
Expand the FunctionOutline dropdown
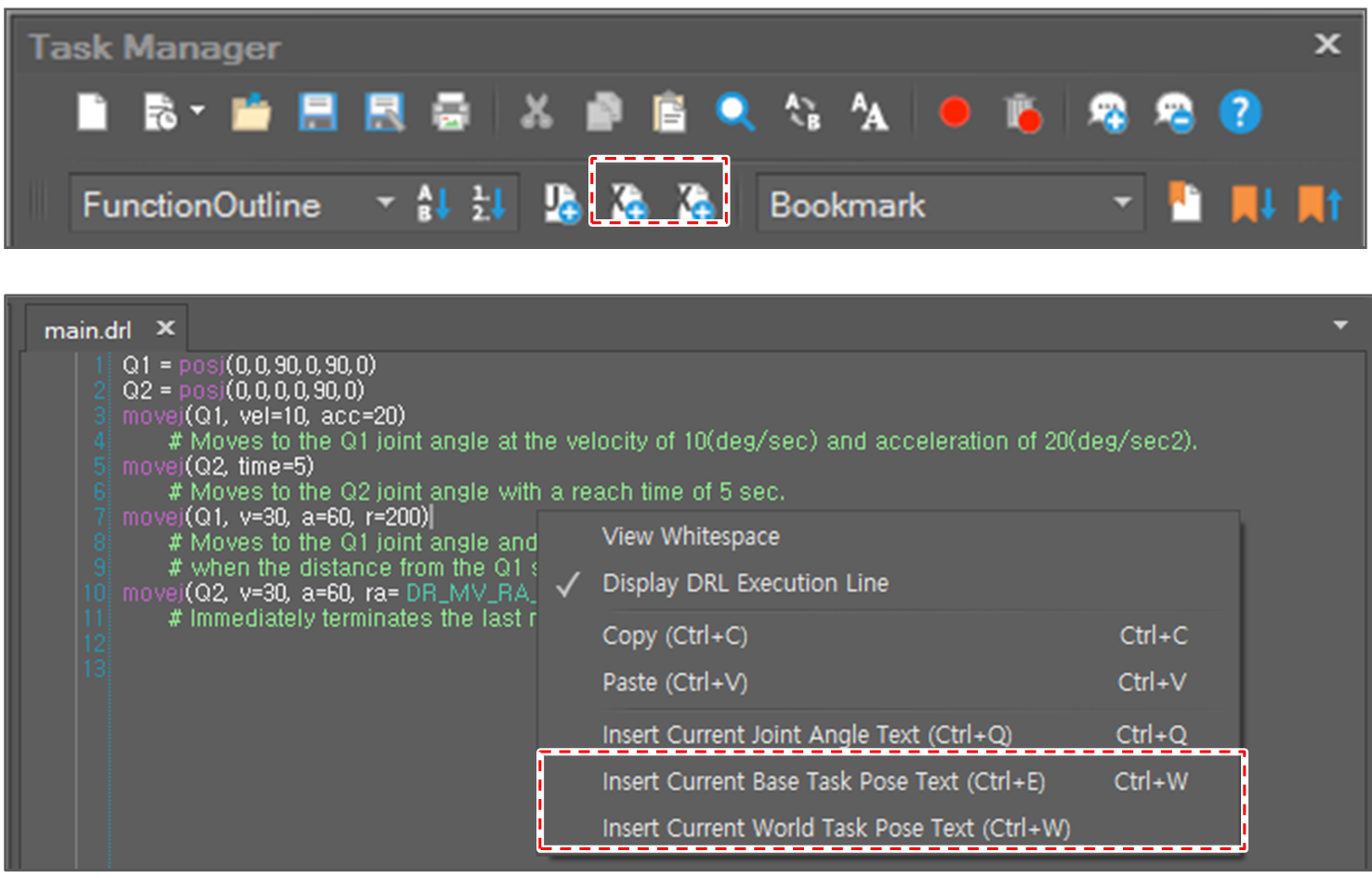(x=385, y=203)
